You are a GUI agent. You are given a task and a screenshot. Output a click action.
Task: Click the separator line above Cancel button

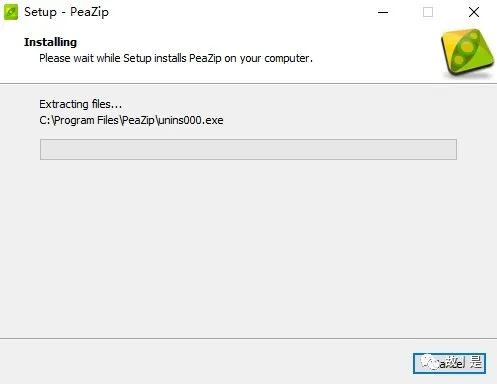248,339
